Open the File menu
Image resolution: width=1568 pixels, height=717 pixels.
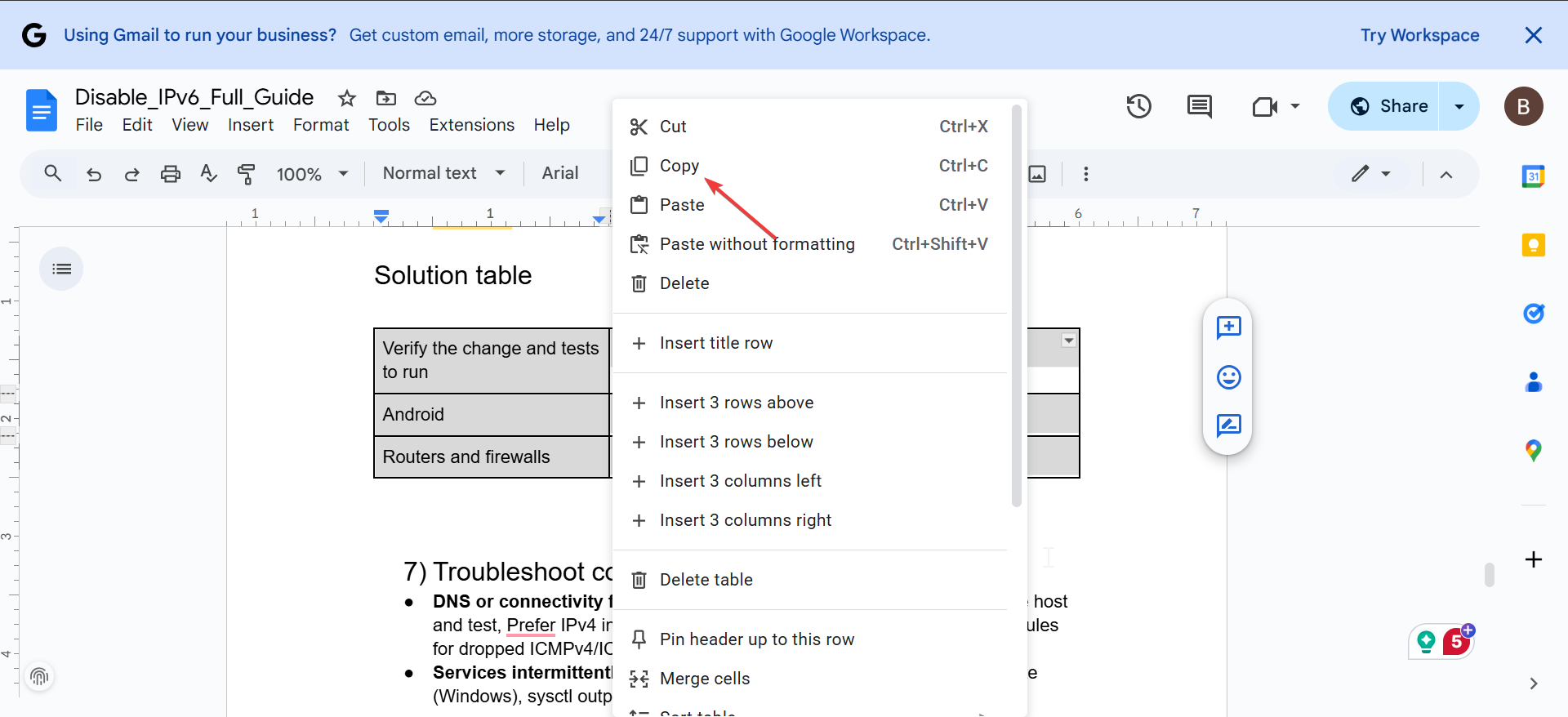click(89, 125)
